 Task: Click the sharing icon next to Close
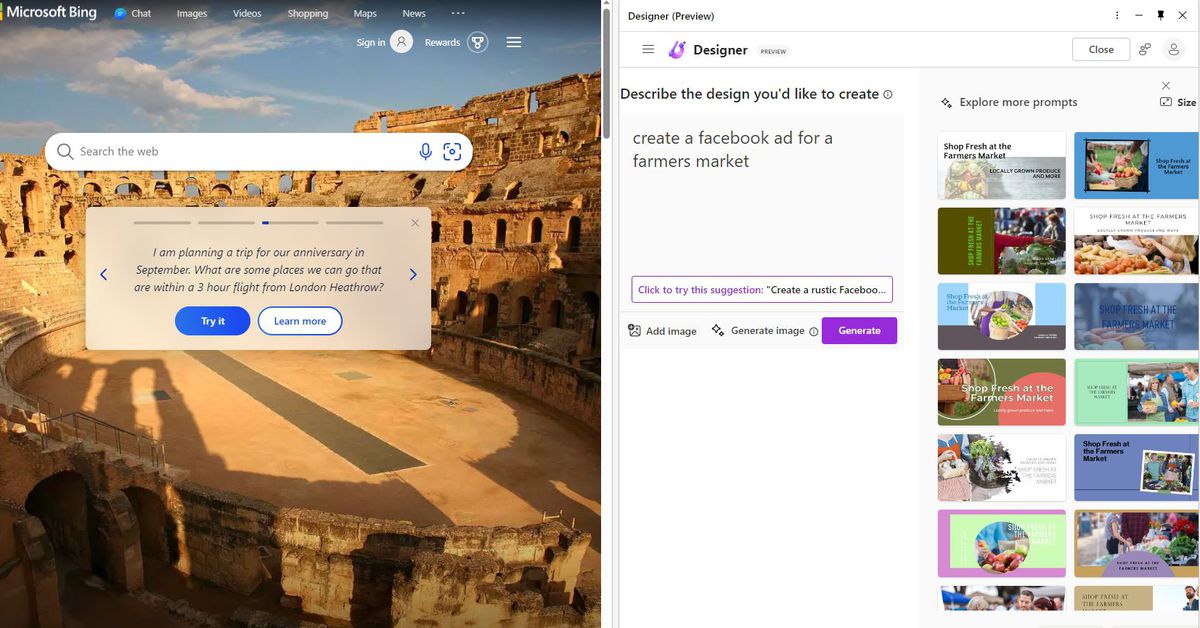coord(1147,48)
